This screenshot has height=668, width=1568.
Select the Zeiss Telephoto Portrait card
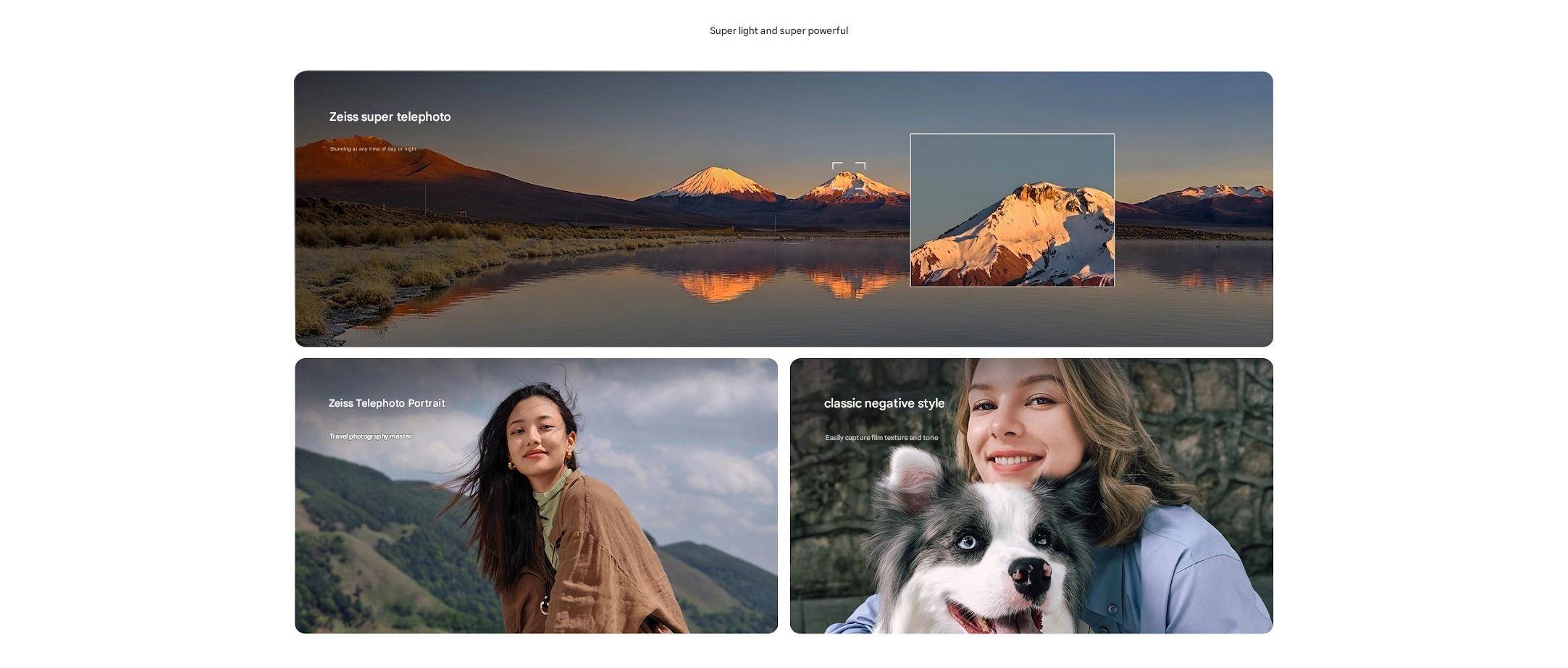coord(536,496)
